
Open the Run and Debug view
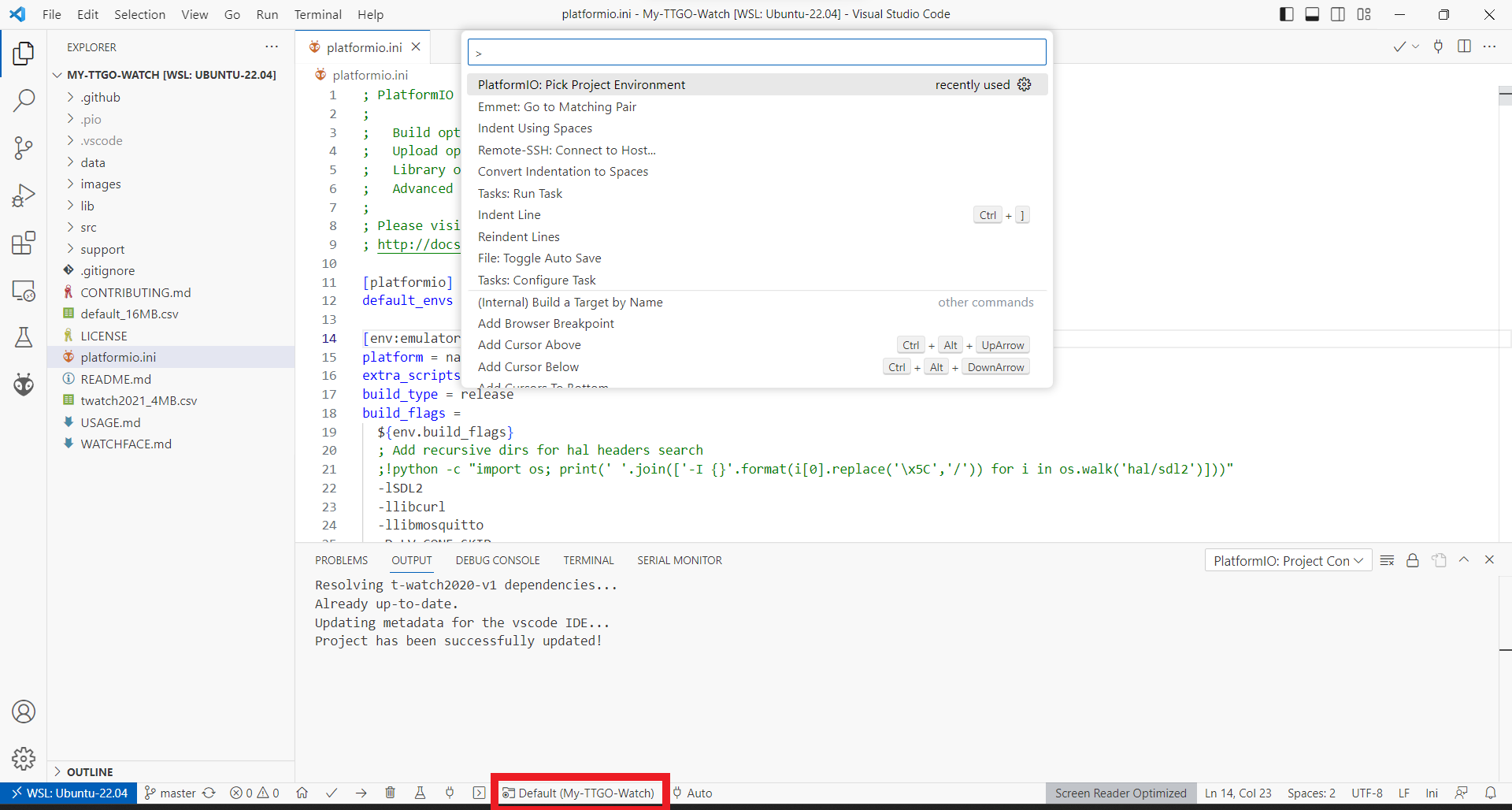click(24, 195)
